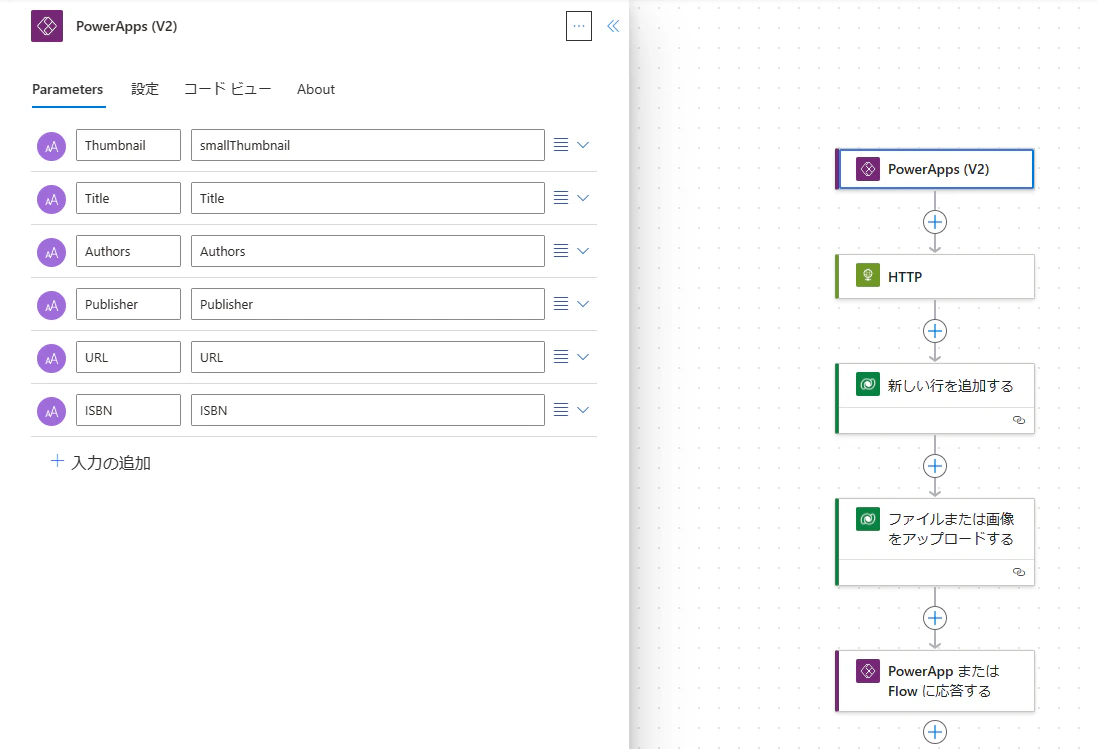Screen dimensions: 1097x749
Task: Click the PowerApps (V2) panel title text
Action: (x=127, y=26)
